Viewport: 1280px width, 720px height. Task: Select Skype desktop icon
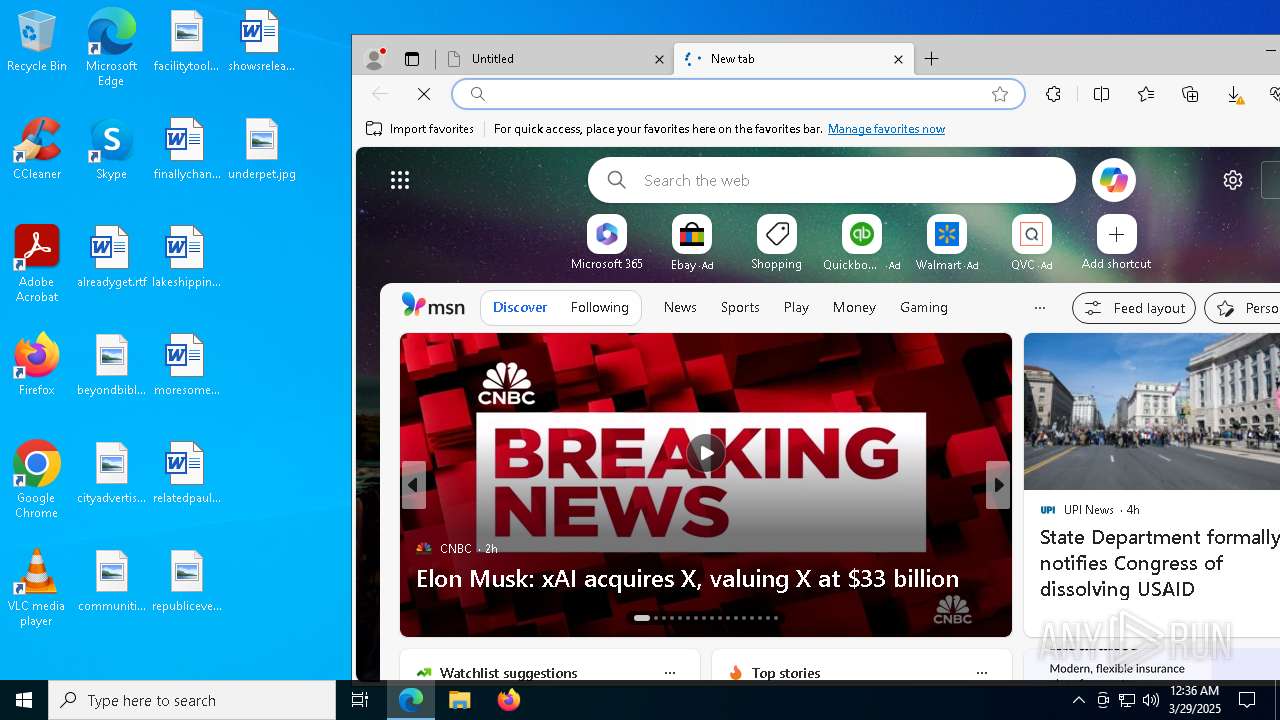[x=111, y=148]
